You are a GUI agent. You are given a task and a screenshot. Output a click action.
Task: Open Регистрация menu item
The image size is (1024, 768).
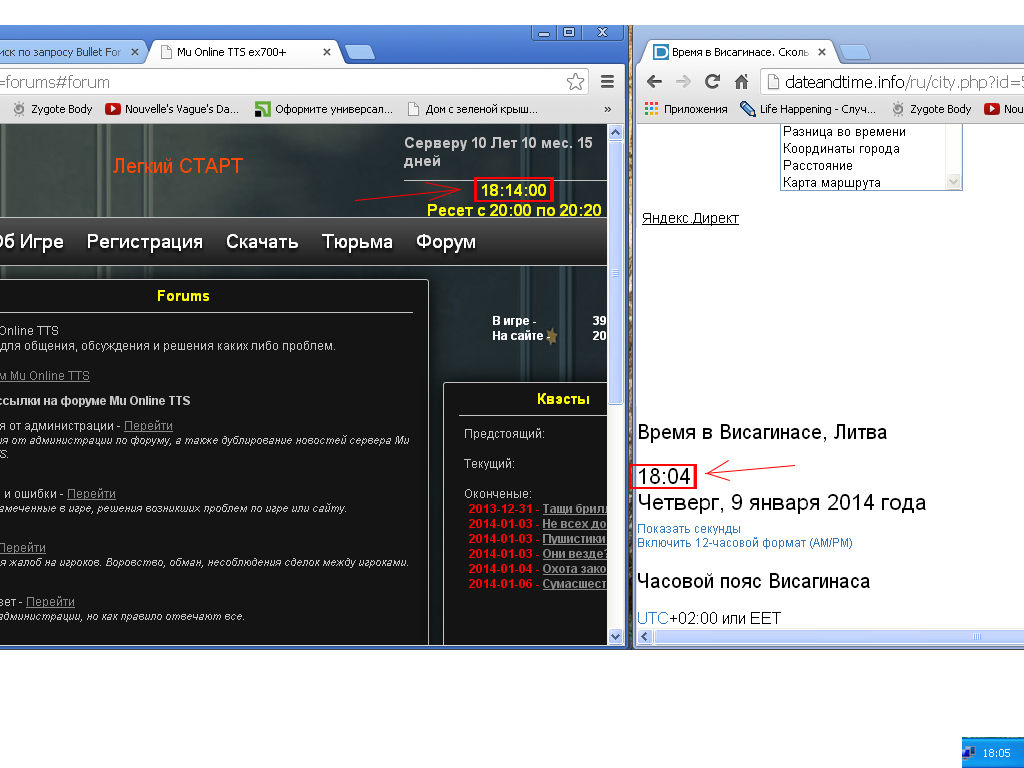(144, 242)
